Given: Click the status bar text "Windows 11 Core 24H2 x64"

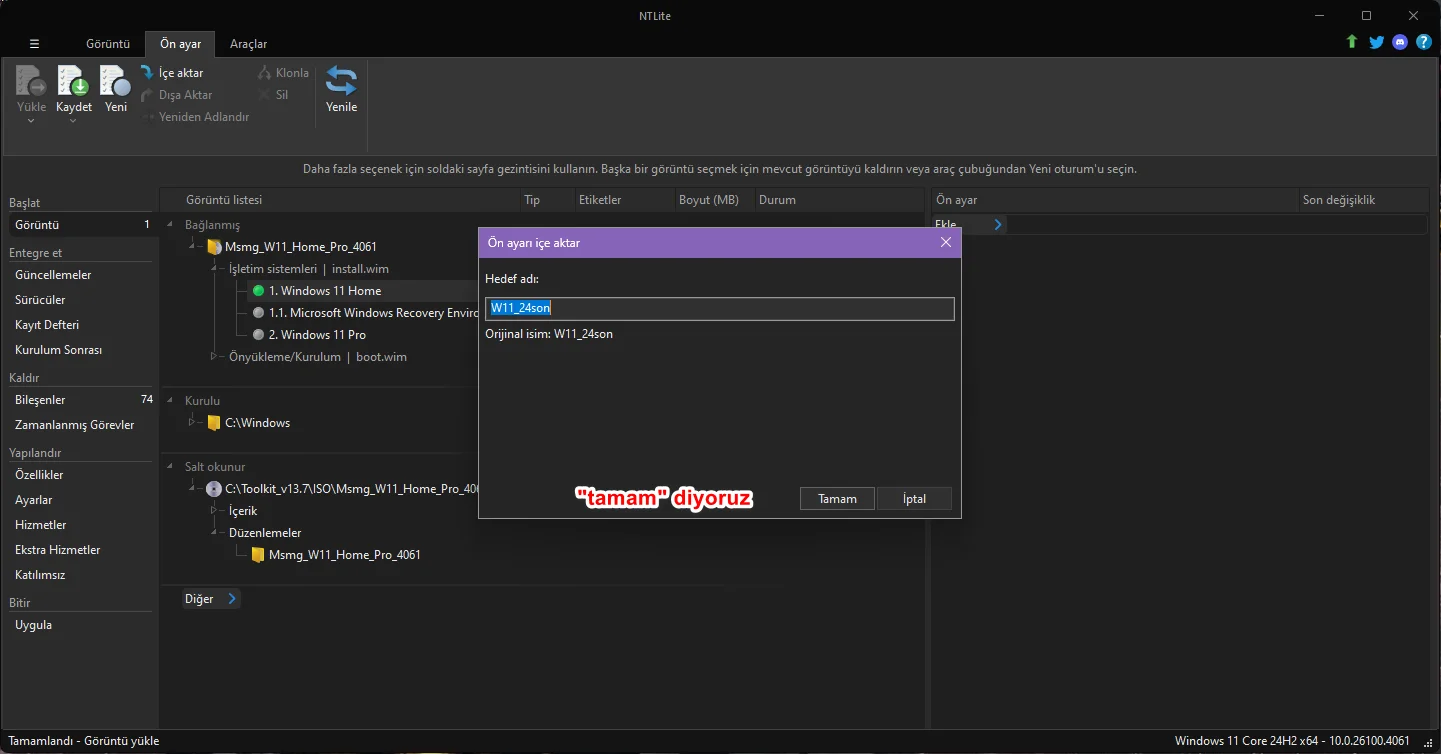Looking at the screenshot, I should click(1246, 741).
